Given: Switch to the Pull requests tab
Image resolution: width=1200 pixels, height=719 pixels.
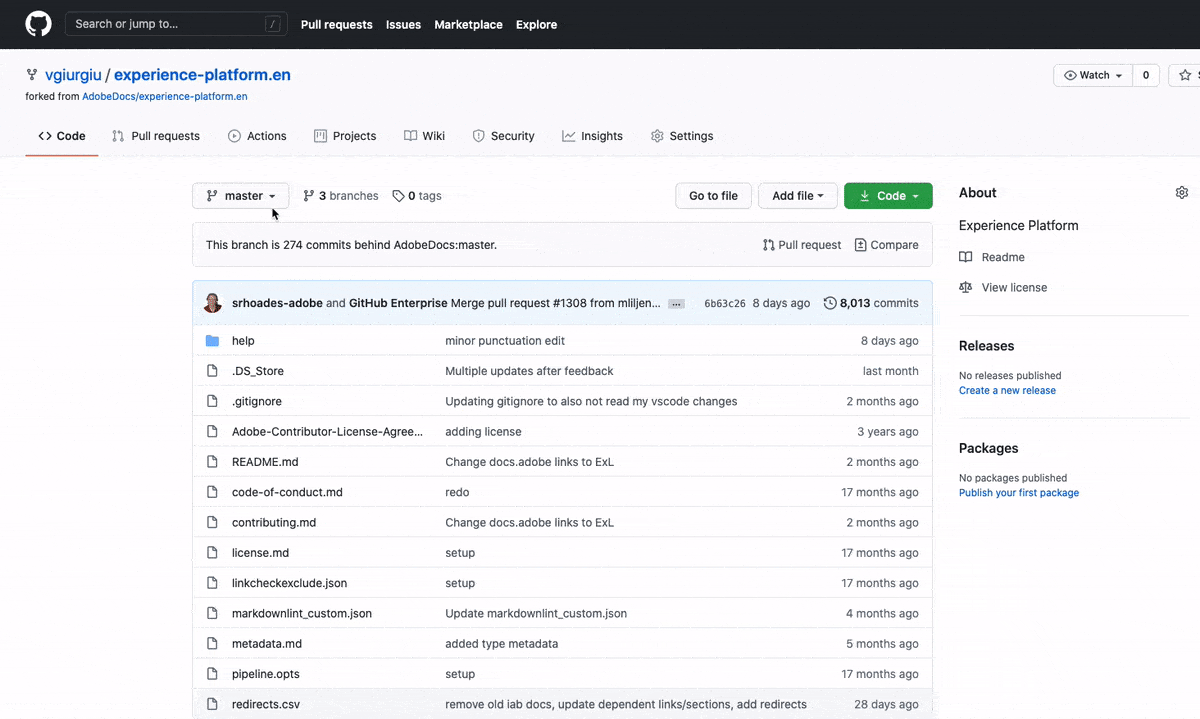Looking at the screenshot, I should point(155,136).
